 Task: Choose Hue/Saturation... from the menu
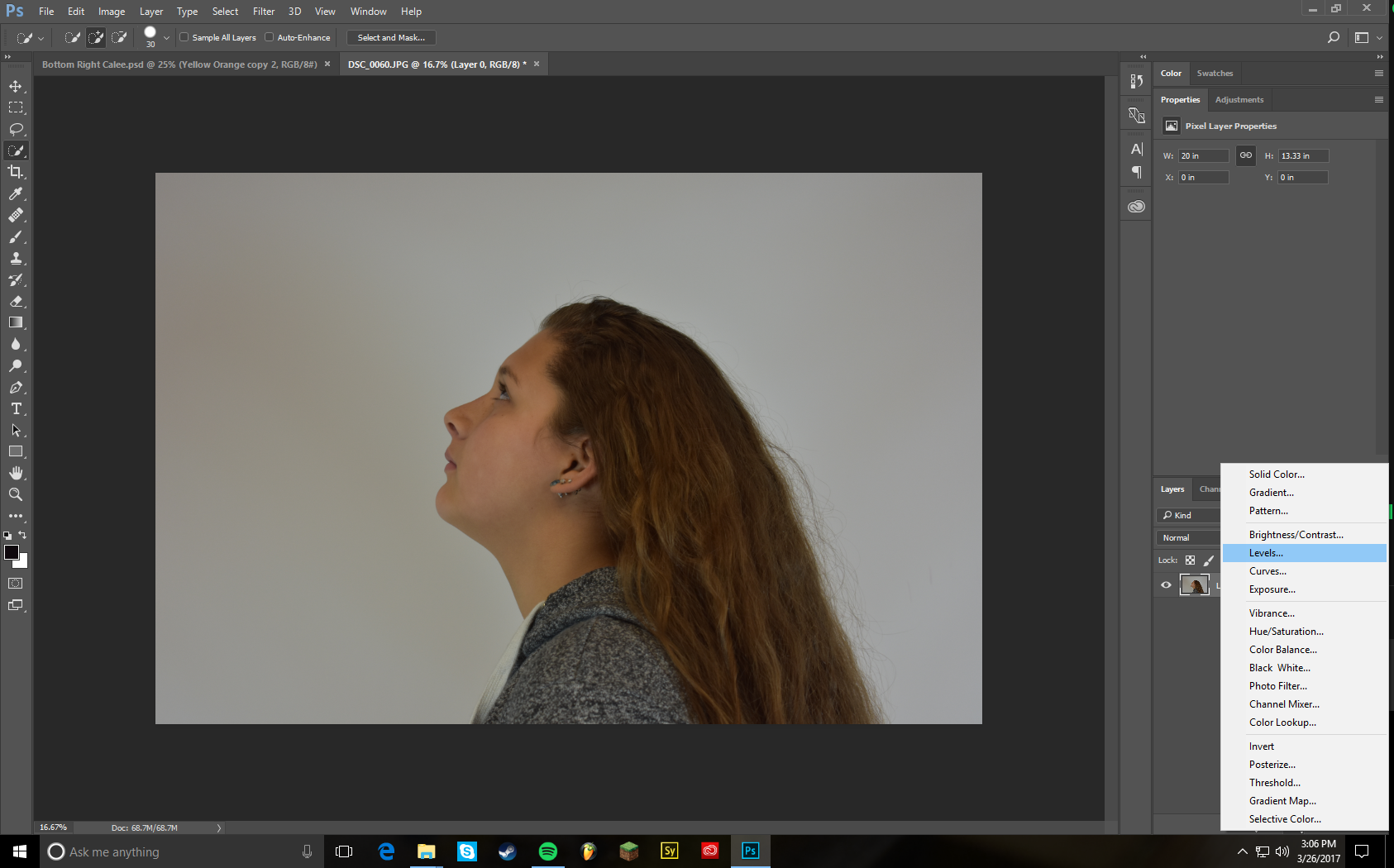[x=1304, y=632]
